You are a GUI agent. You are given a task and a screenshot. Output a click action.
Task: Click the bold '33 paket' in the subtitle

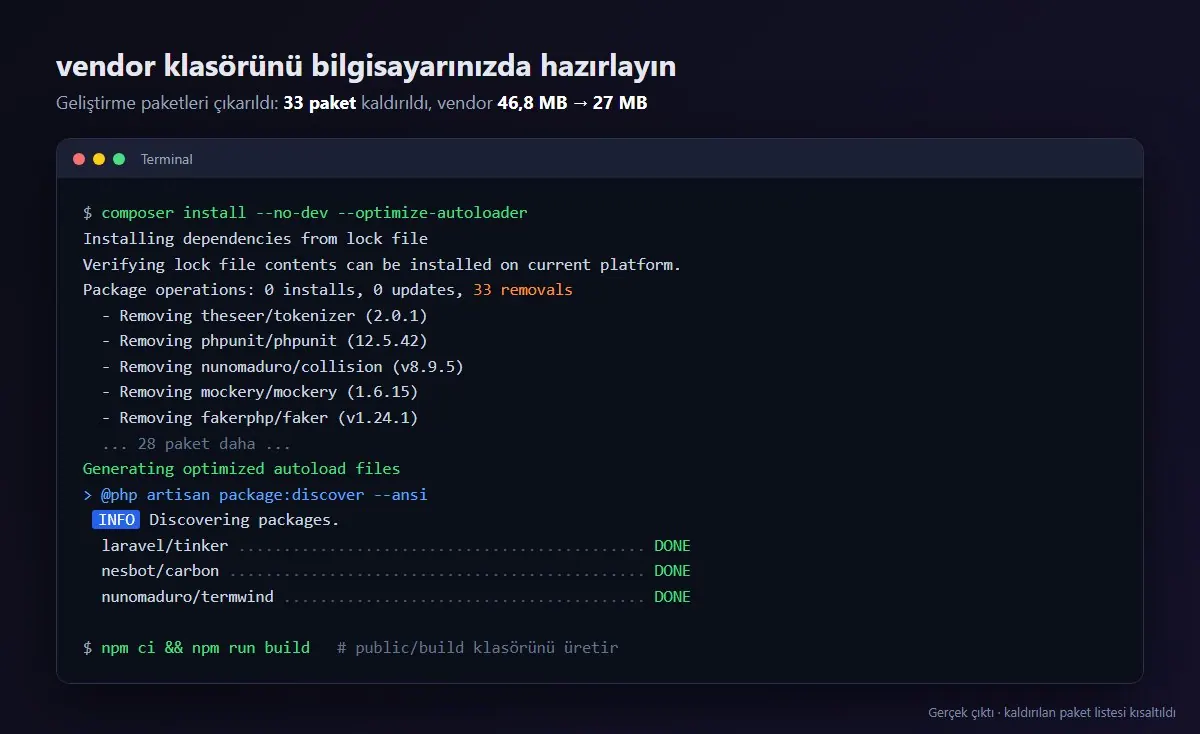pyautogui.click(x=320, y=103)
